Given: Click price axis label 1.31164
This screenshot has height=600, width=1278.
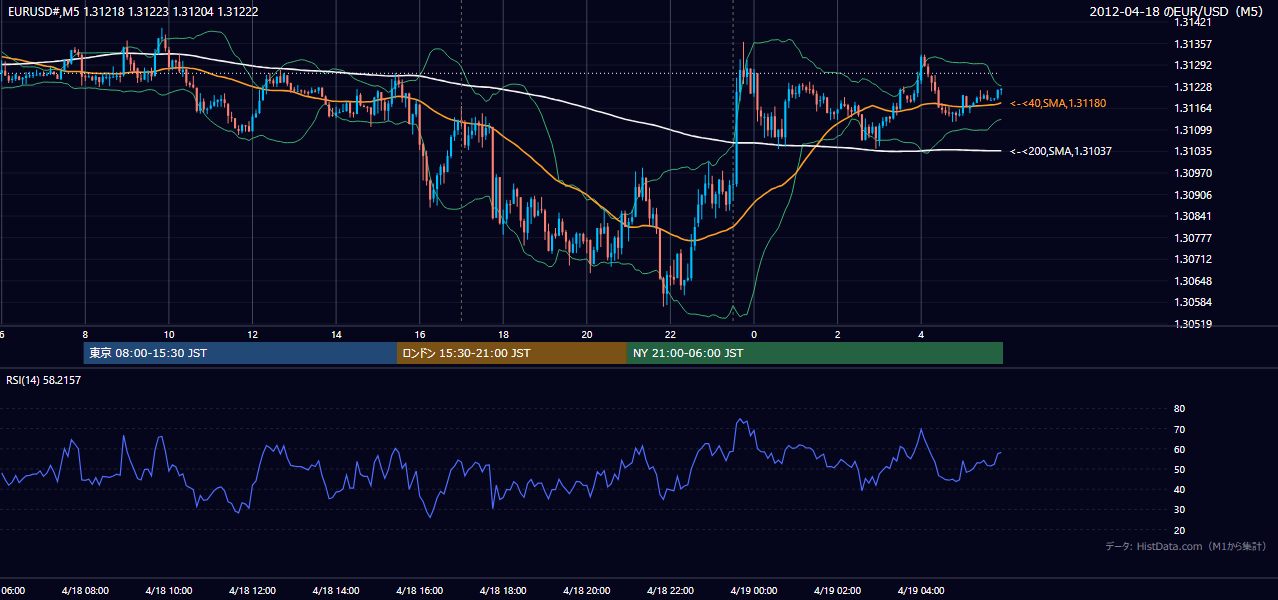Looking at the screenshot, I should (1192, 108).
